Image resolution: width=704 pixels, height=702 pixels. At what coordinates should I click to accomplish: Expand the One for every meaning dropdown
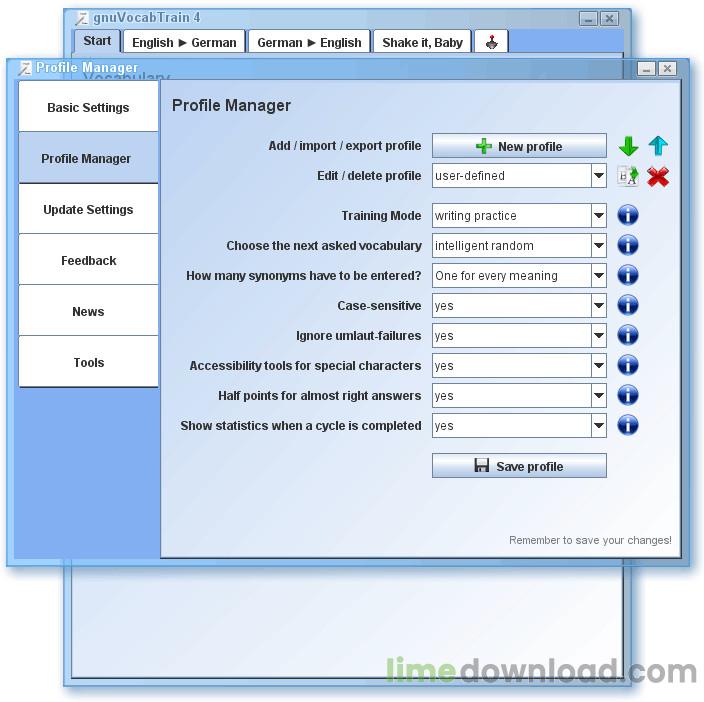click(x=598, y=276)
